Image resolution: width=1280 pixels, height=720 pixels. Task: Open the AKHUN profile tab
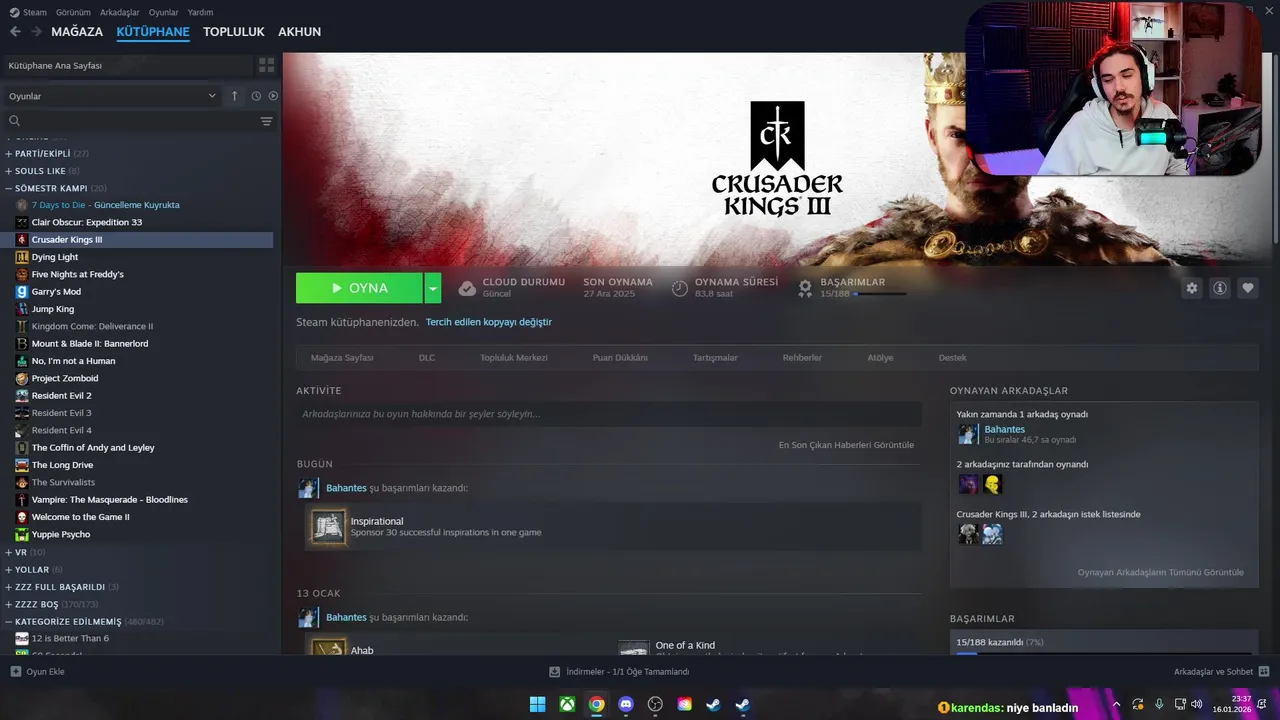point(300,32)
